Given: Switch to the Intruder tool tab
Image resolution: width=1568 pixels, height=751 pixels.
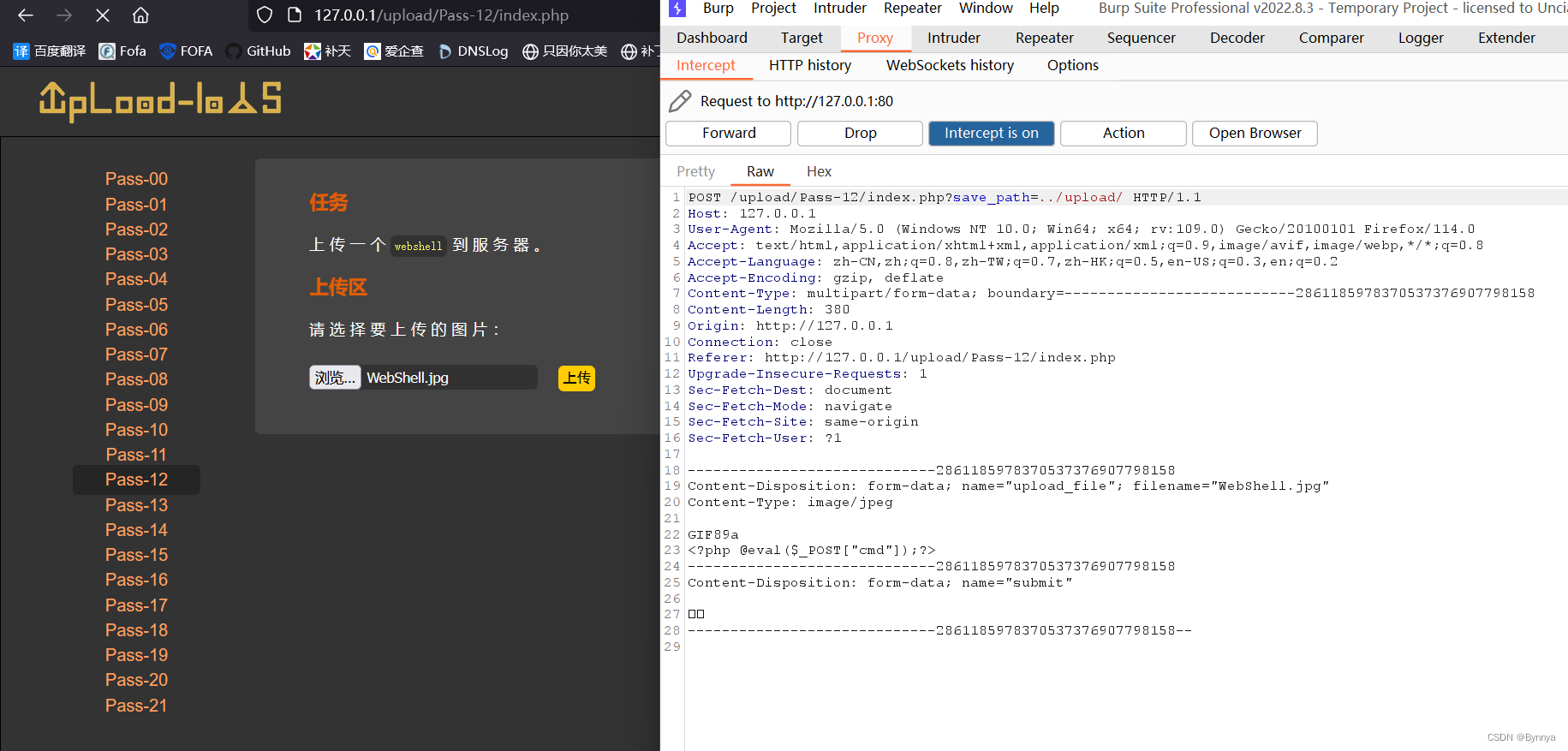Looking at the screenshot, I should tap(954, 38).
